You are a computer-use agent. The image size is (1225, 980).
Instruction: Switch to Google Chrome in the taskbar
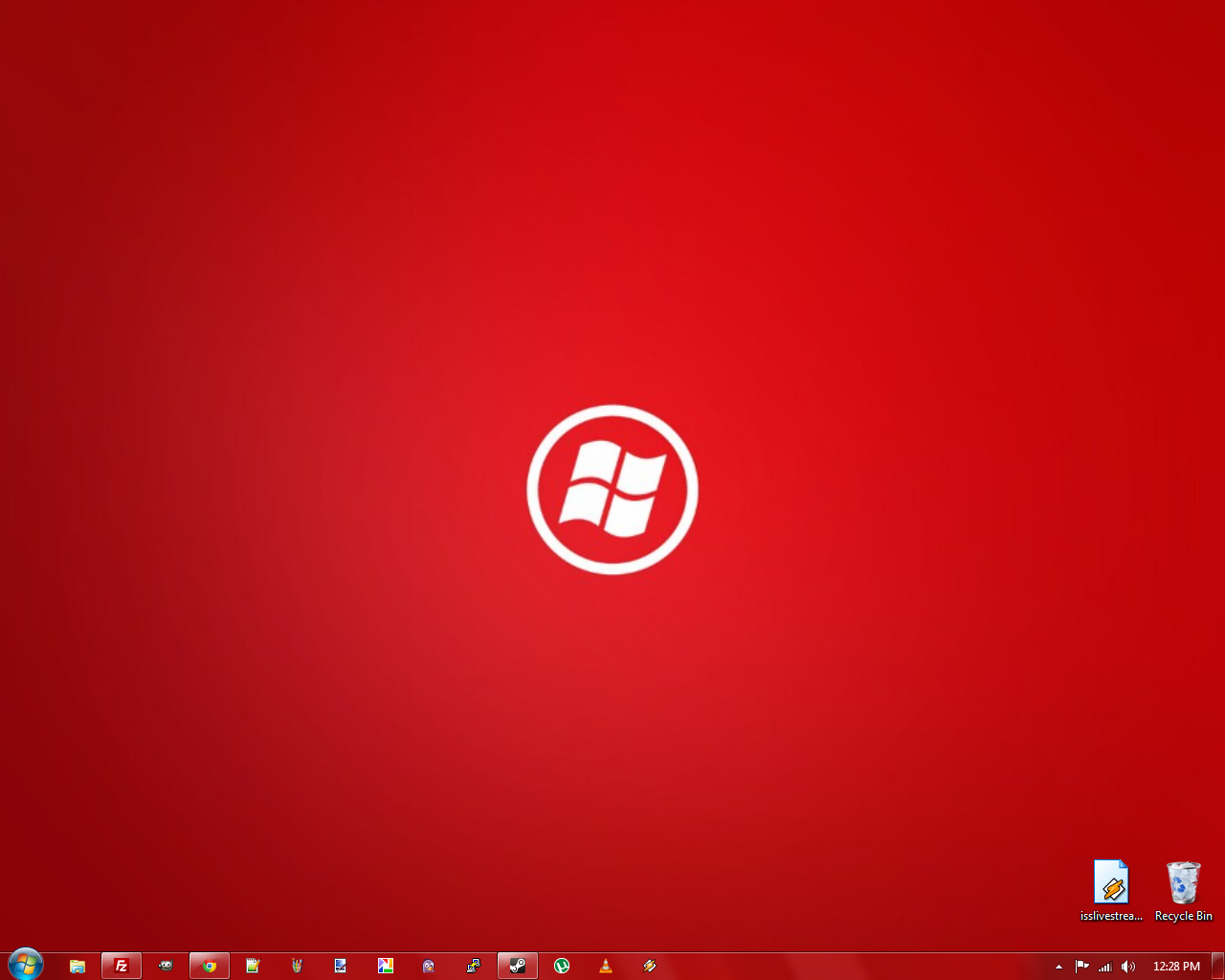coord(210,966)
